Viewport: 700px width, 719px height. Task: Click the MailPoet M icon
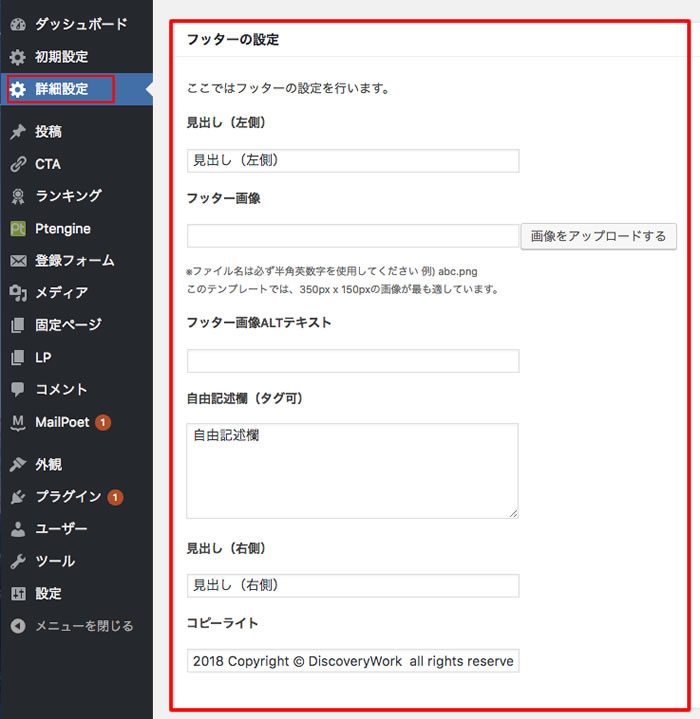[18, 422]
